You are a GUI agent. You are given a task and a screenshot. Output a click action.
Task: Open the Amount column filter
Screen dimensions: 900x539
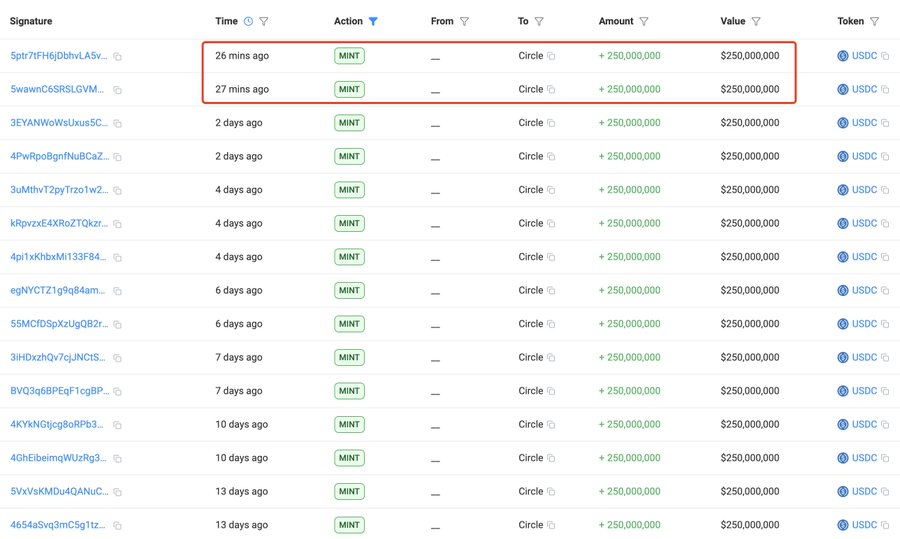(x=644, y=21)
